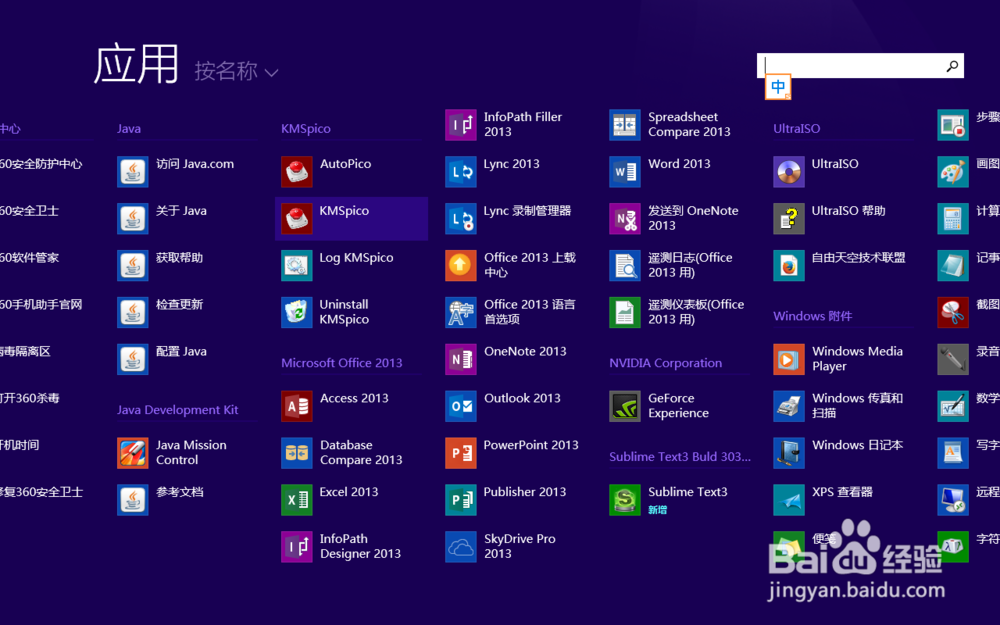1000x625 pixels.
Task: Launch the Lync 2013 icon
Action: point(460,172)
